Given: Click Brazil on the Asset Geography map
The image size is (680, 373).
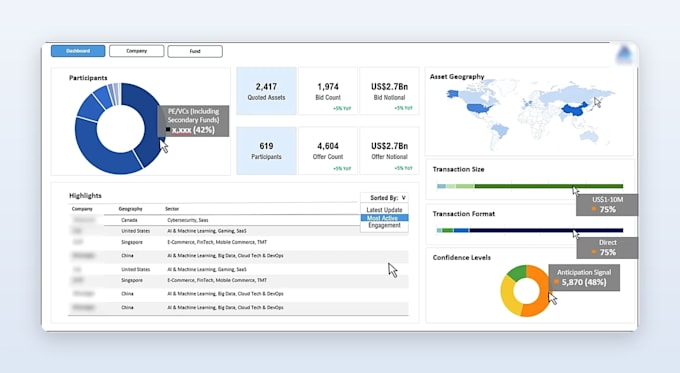Looking at the screenshot, I should (499, 129).
